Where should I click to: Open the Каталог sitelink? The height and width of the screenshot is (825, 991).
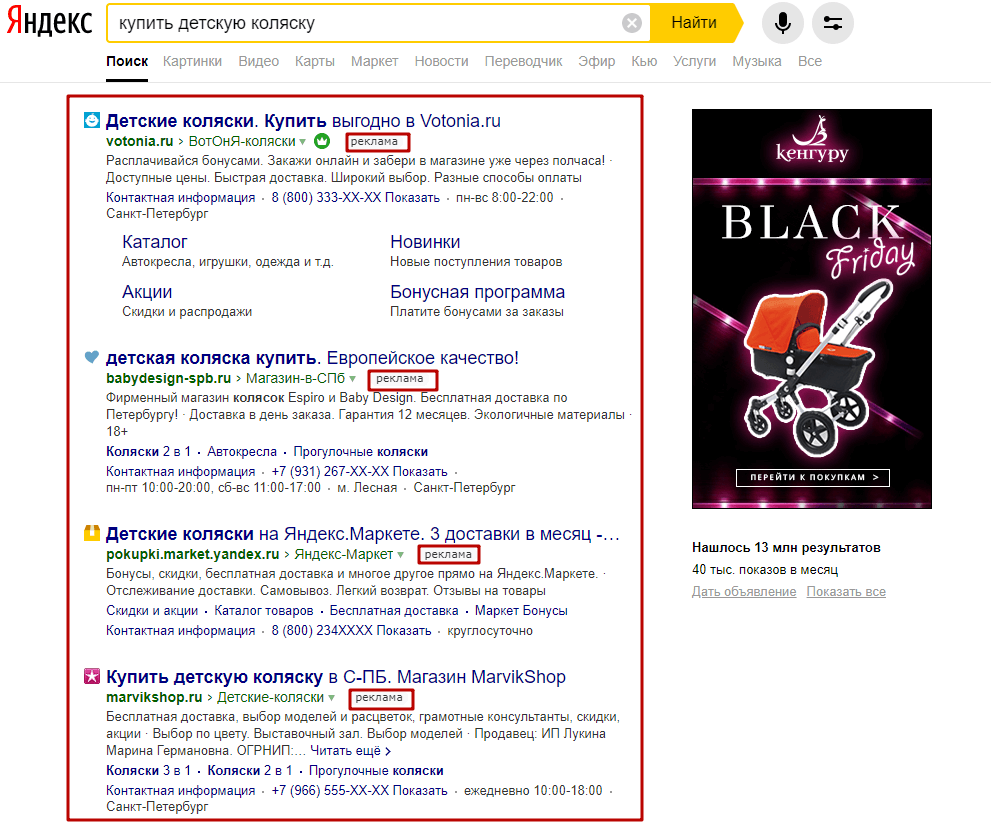(155, 241)
